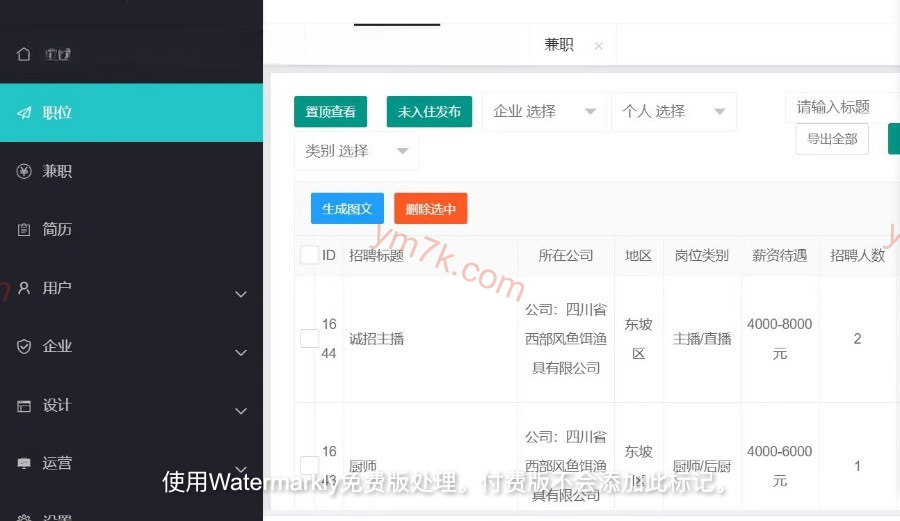Click the yen coin 兼职 icon
The height and width of the screenshot is (521, 900).
pyautogui.click(x=24, y=171)
